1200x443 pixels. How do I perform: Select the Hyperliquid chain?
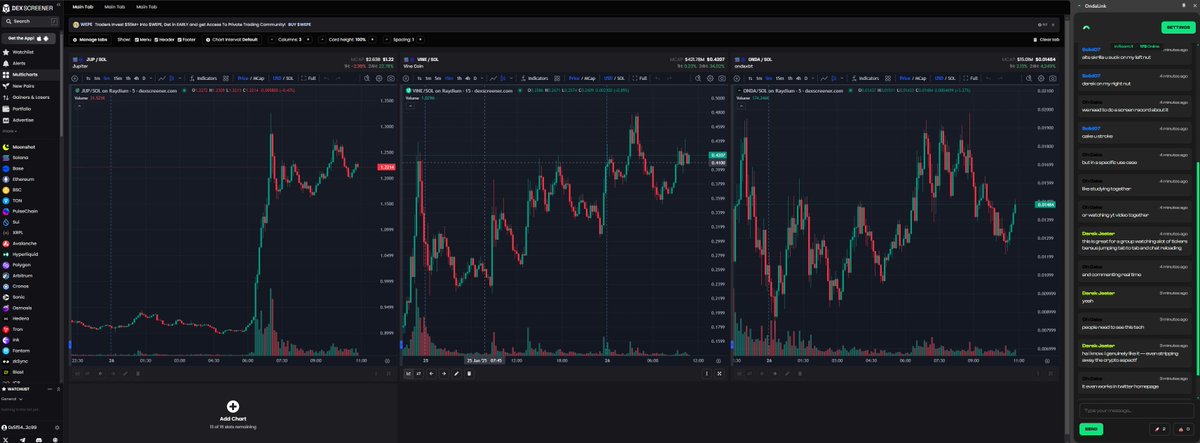point(28,254)
